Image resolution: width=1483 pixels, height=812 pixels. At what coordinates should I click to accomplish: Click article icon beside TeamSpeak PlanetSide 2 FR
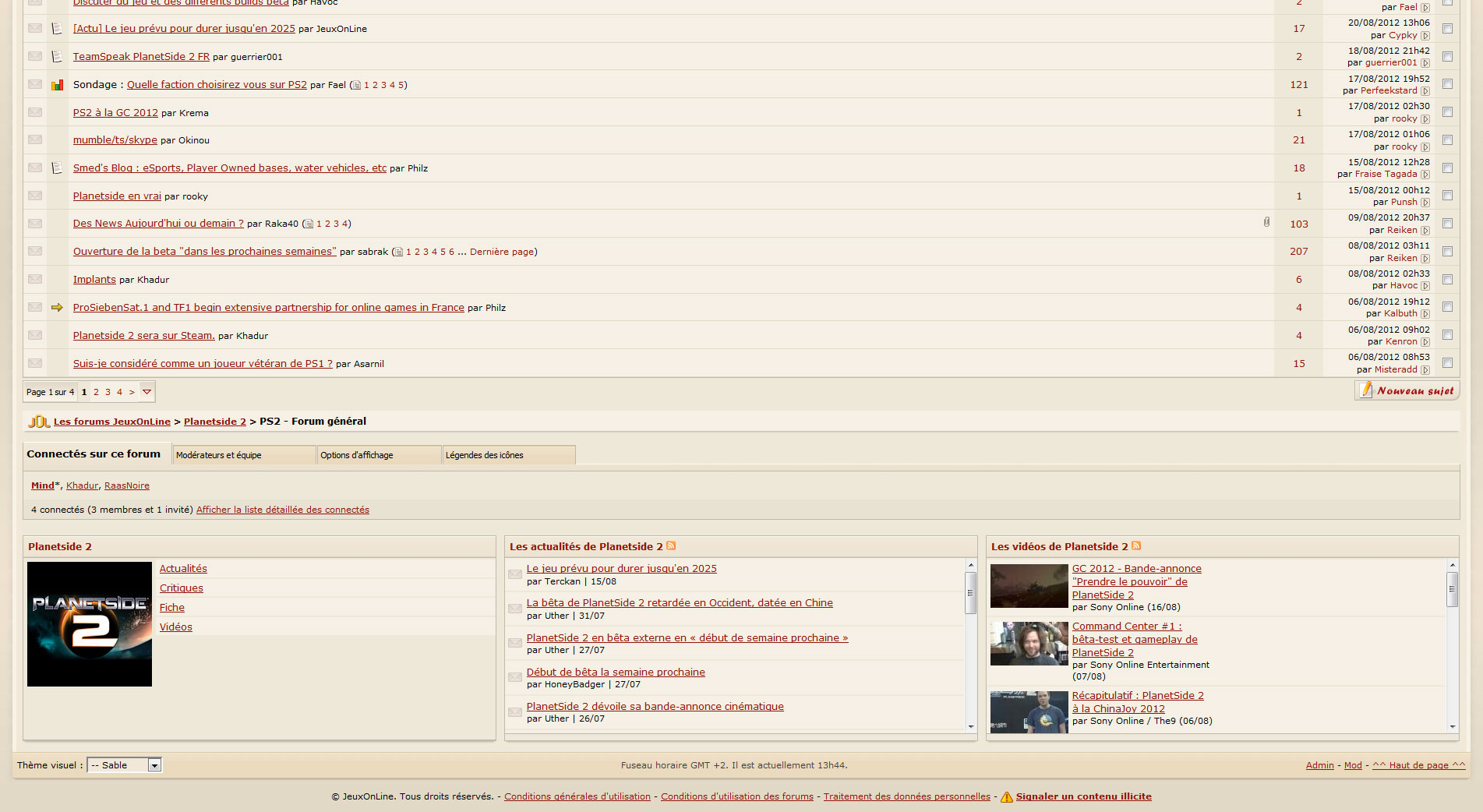point(57,56)
